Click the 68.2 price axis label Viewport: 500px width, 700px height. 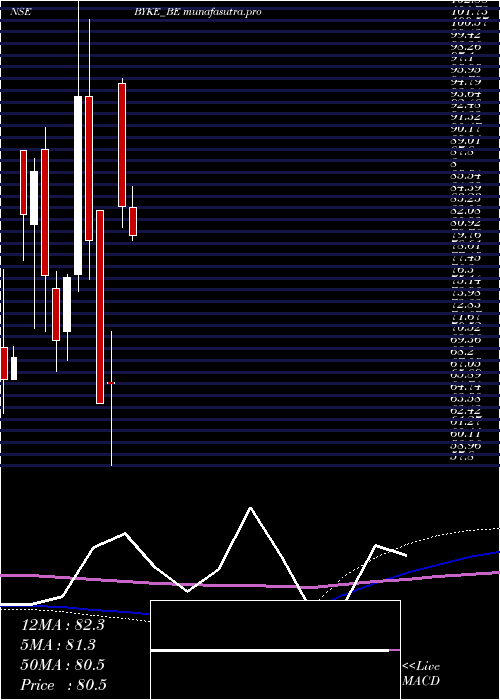(x=463, y=352)
